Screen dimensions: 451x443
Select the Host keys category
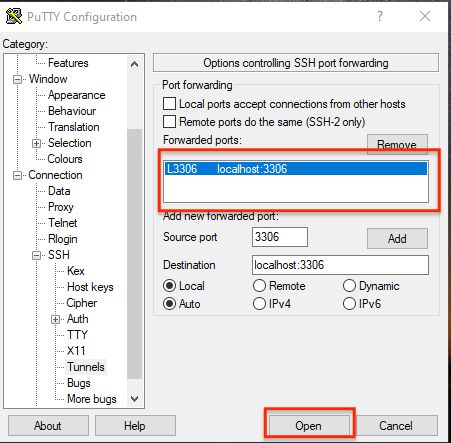[x=90, y=287]
